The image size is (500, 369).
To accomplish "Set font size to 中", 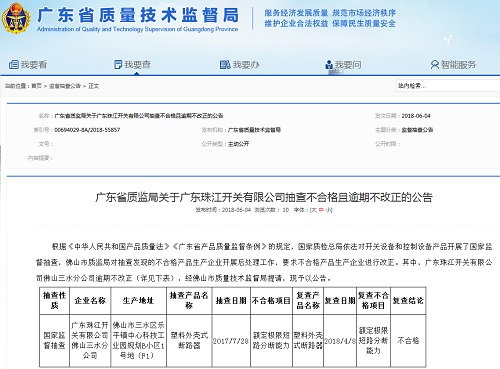I will coord(321,210).
